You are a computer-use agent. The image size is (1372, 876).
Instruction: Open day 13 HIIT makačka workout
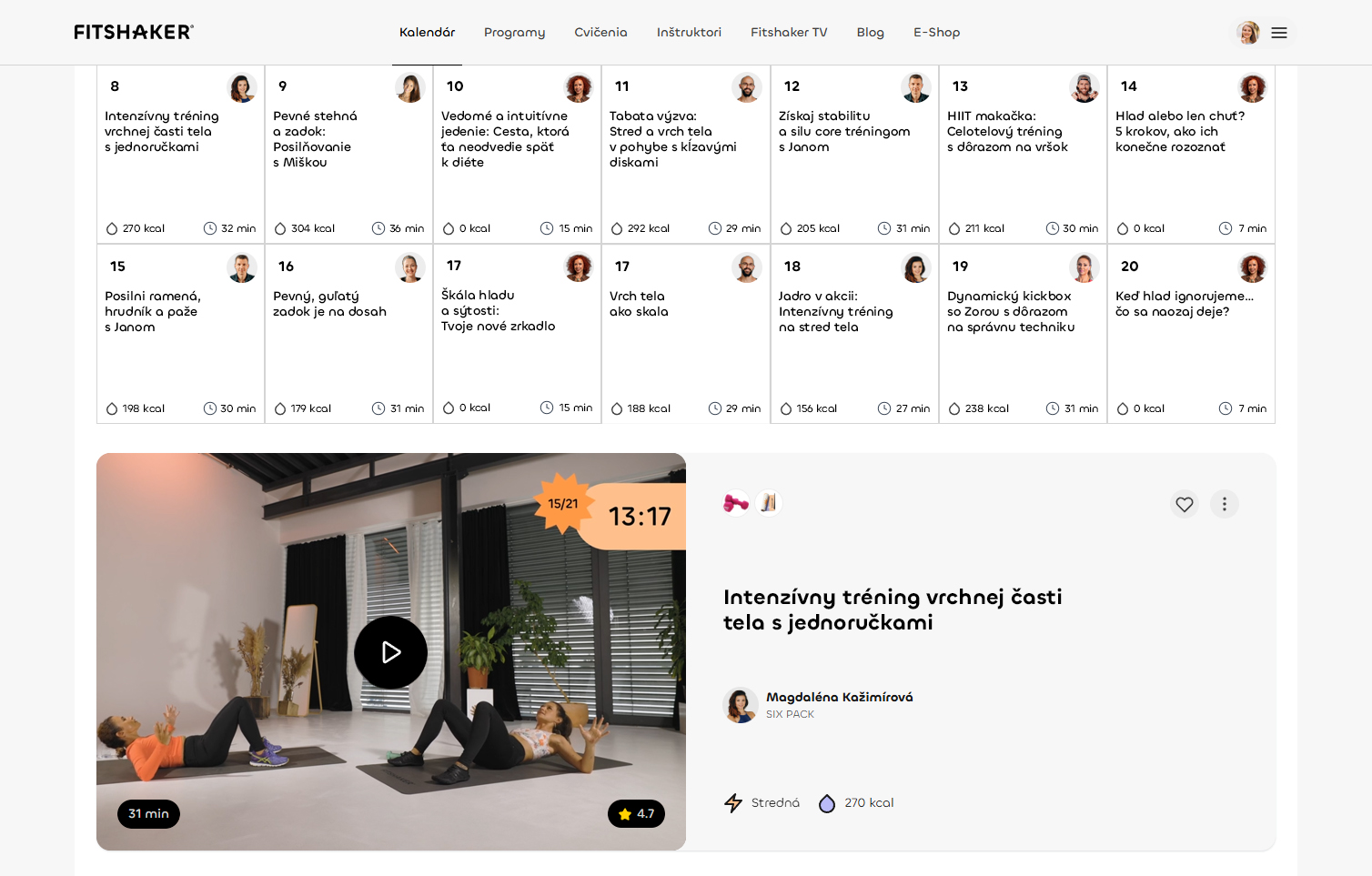(1023, 154)
